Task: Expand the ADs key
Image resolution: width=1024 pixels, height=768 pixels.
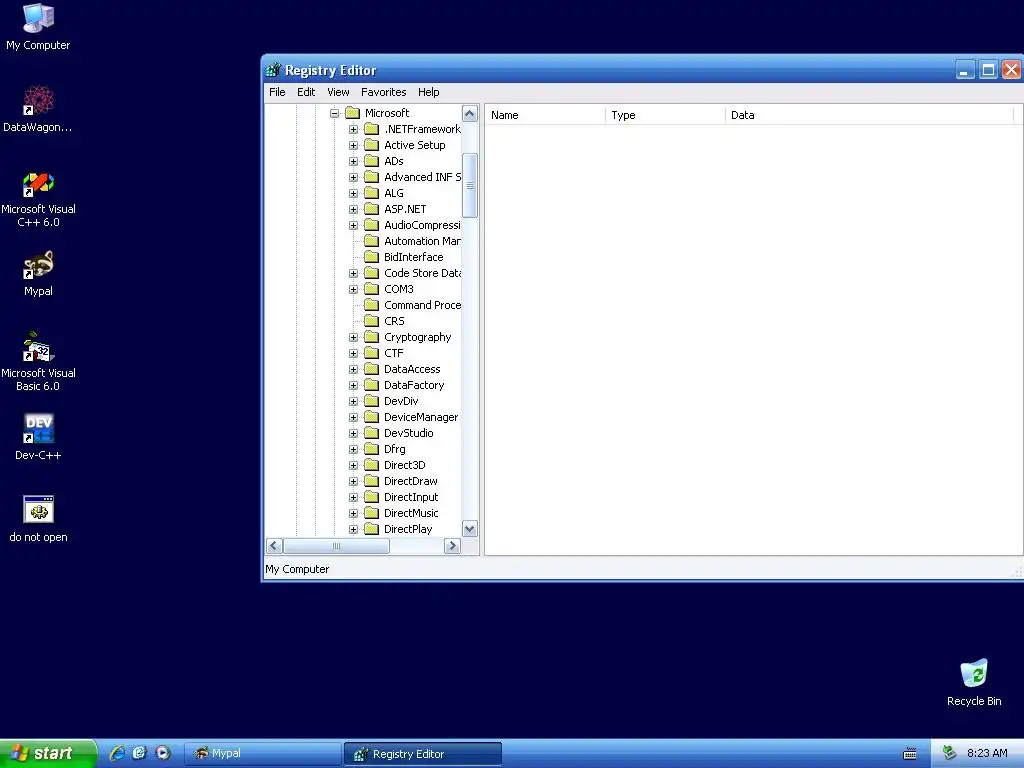Action: 353,161
